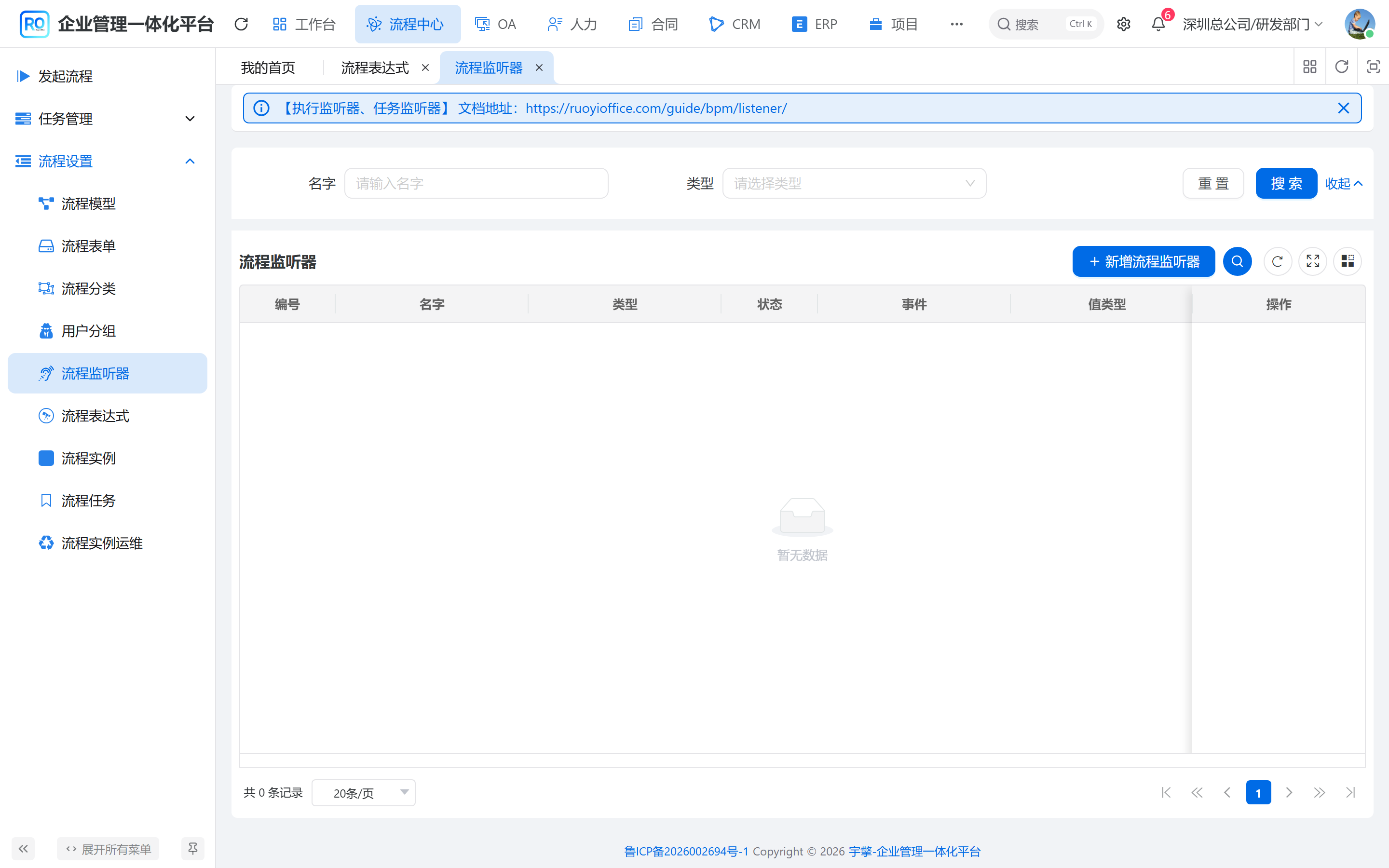Refresh the listener table with circular arrow
This screenshot has width=1389, height=868.
[1277, 261]
